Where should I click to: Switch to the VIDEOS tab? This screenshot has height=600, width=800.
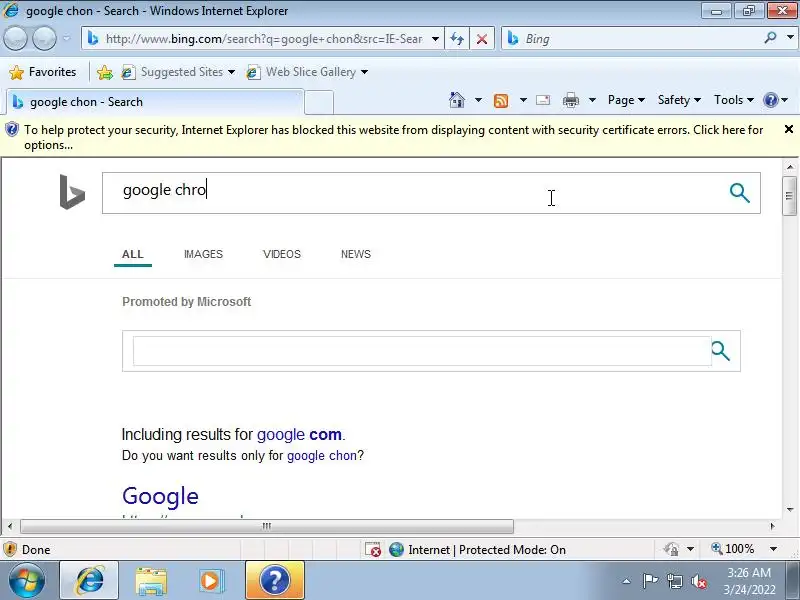click(x=282, y=254)
